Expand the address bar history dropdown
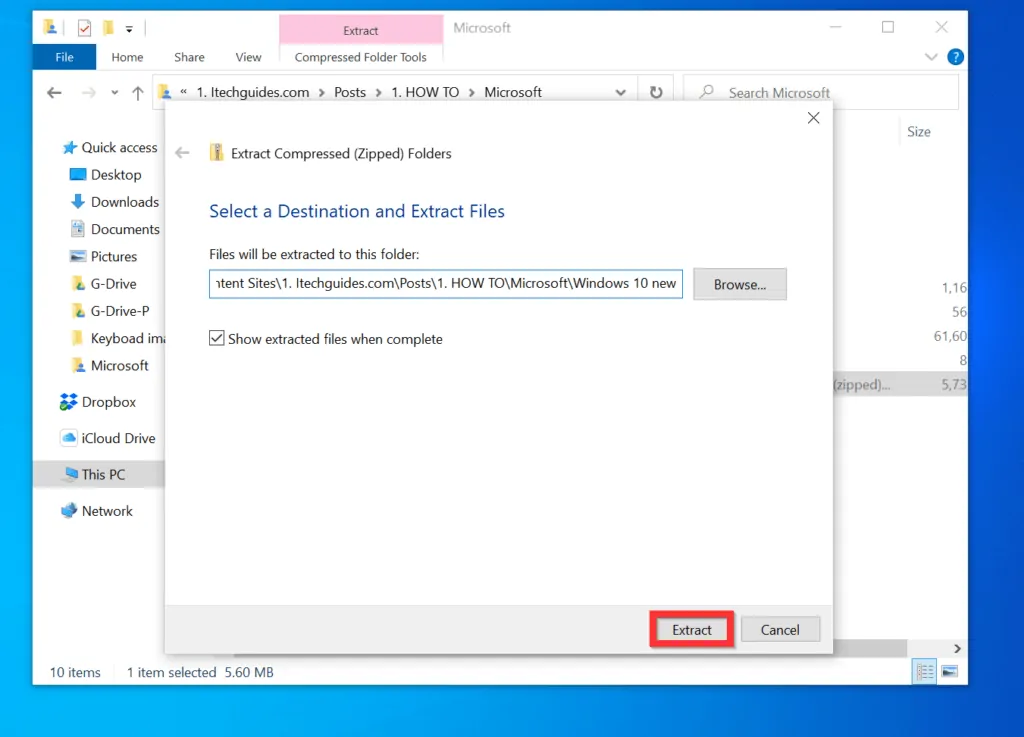The image size is (1024, 737). [x=620, y=92]
